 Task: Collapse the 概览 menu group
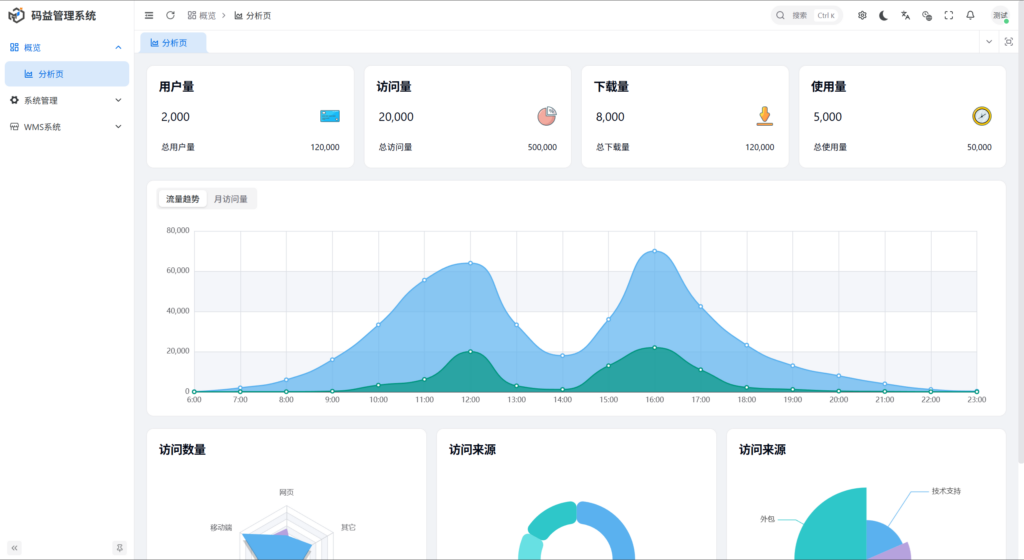coord(118,47)
